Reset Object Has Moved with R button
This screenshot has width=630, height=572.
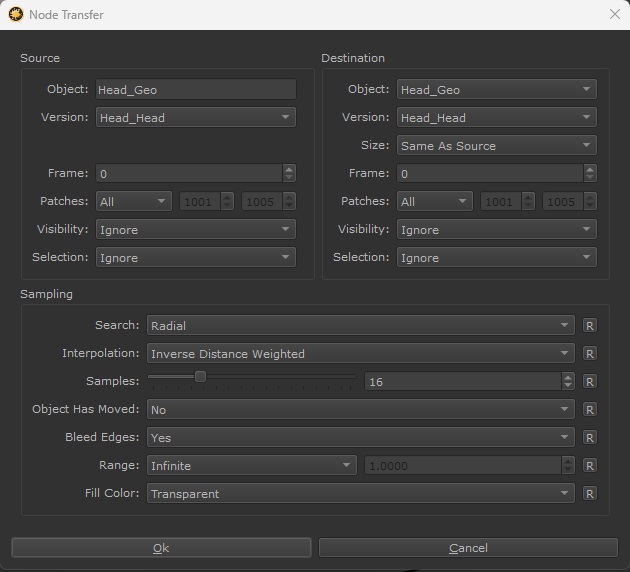[x=590, y=410]
